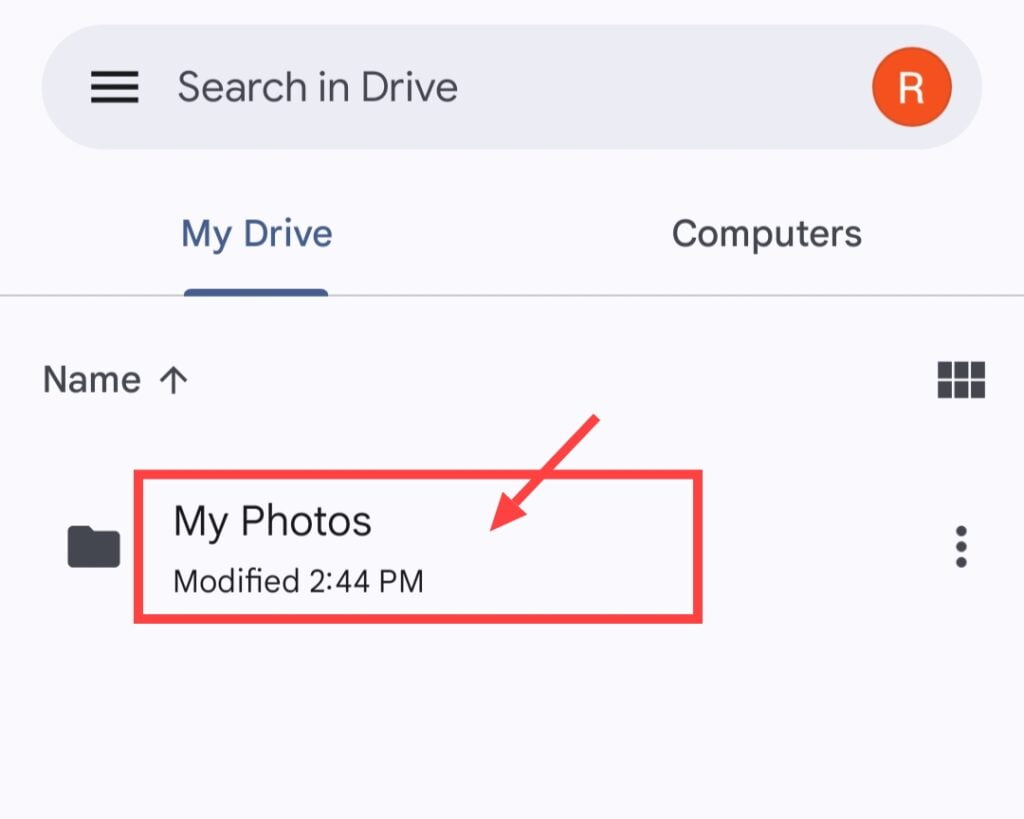The width and height of the screenshot is (1024, 819).
Task: Tap the letter R in the profile circle
Action: (912, 88)
